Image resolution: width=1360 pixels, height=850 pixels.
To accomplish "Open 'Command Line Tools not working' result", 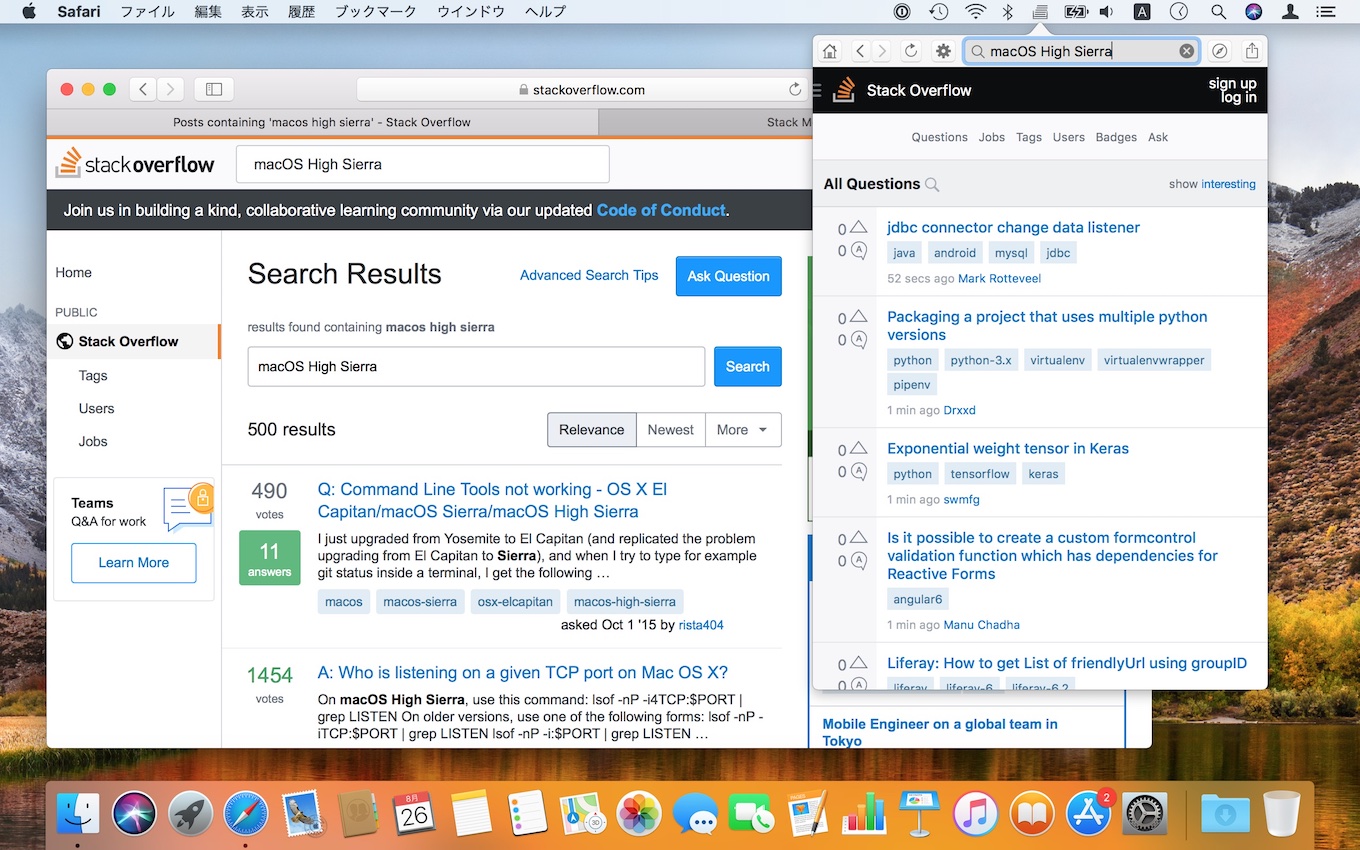I will (x=492, y=500).
